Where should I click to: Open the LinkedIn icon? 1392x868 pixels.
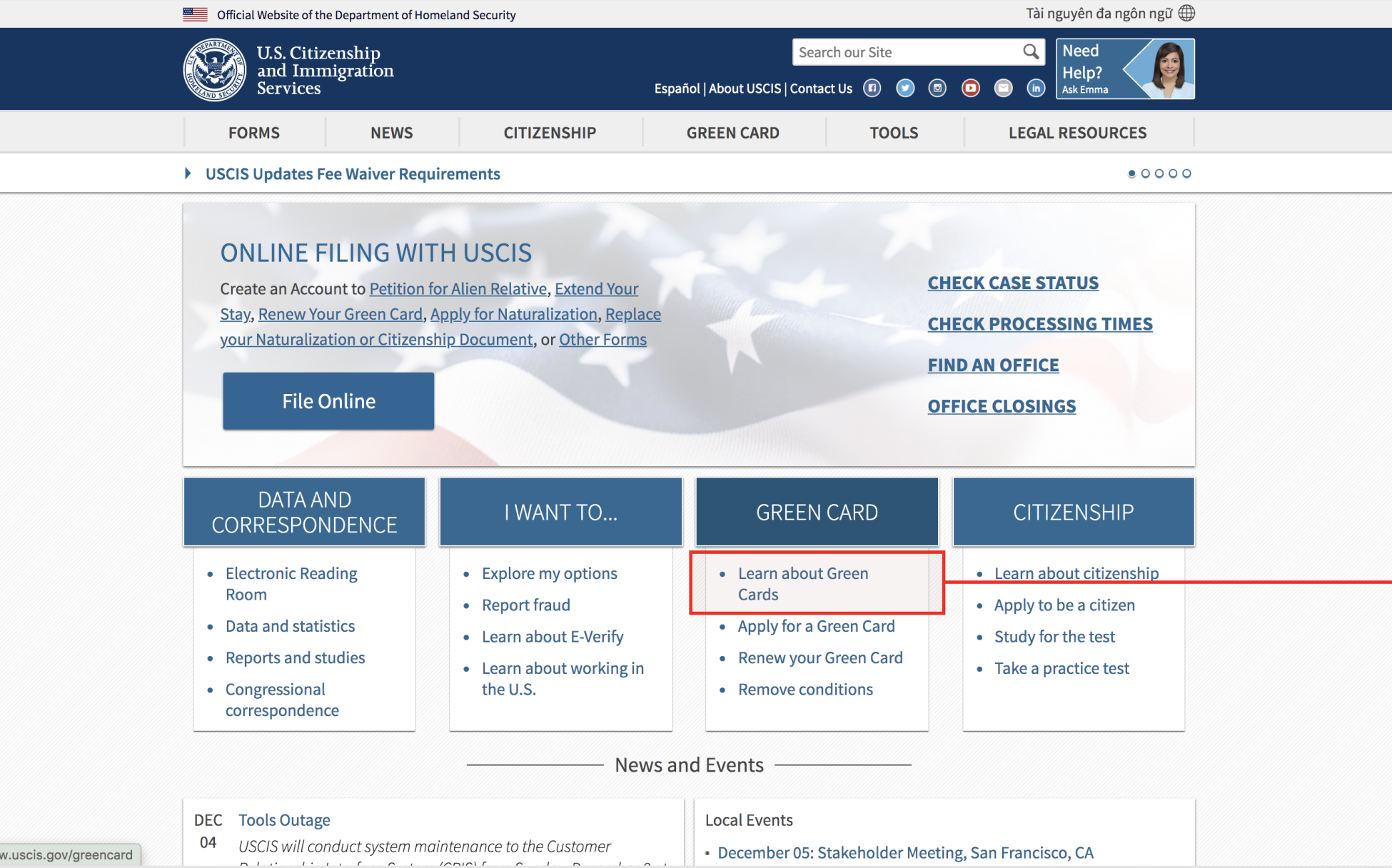tap(1036, 88)
